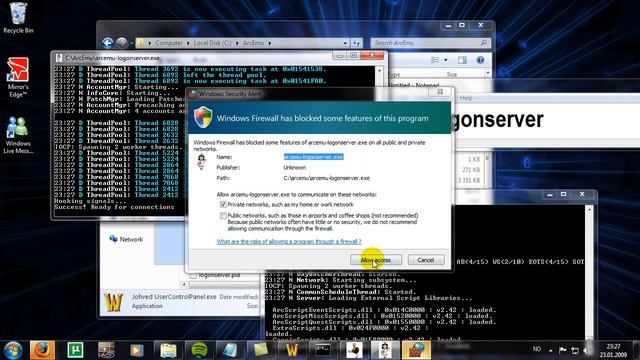Expand the Local Disk (C:) breadcrumb arrow
This screenshot has height=360, width=640.
237,43
